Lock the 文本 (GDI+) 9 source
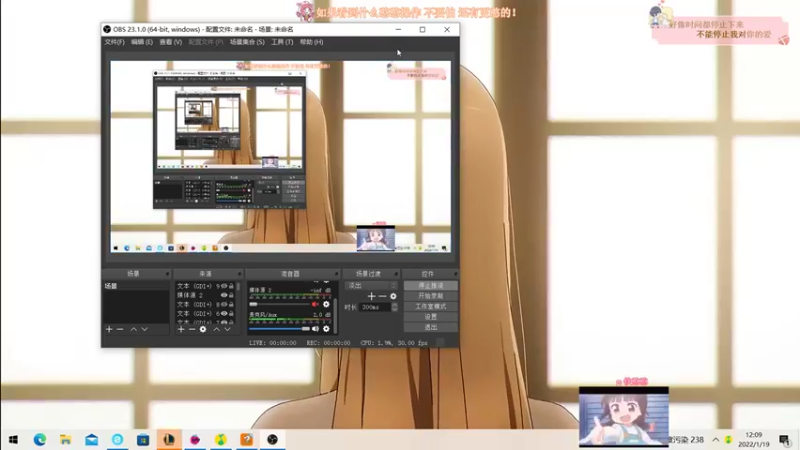 (231, 286)
